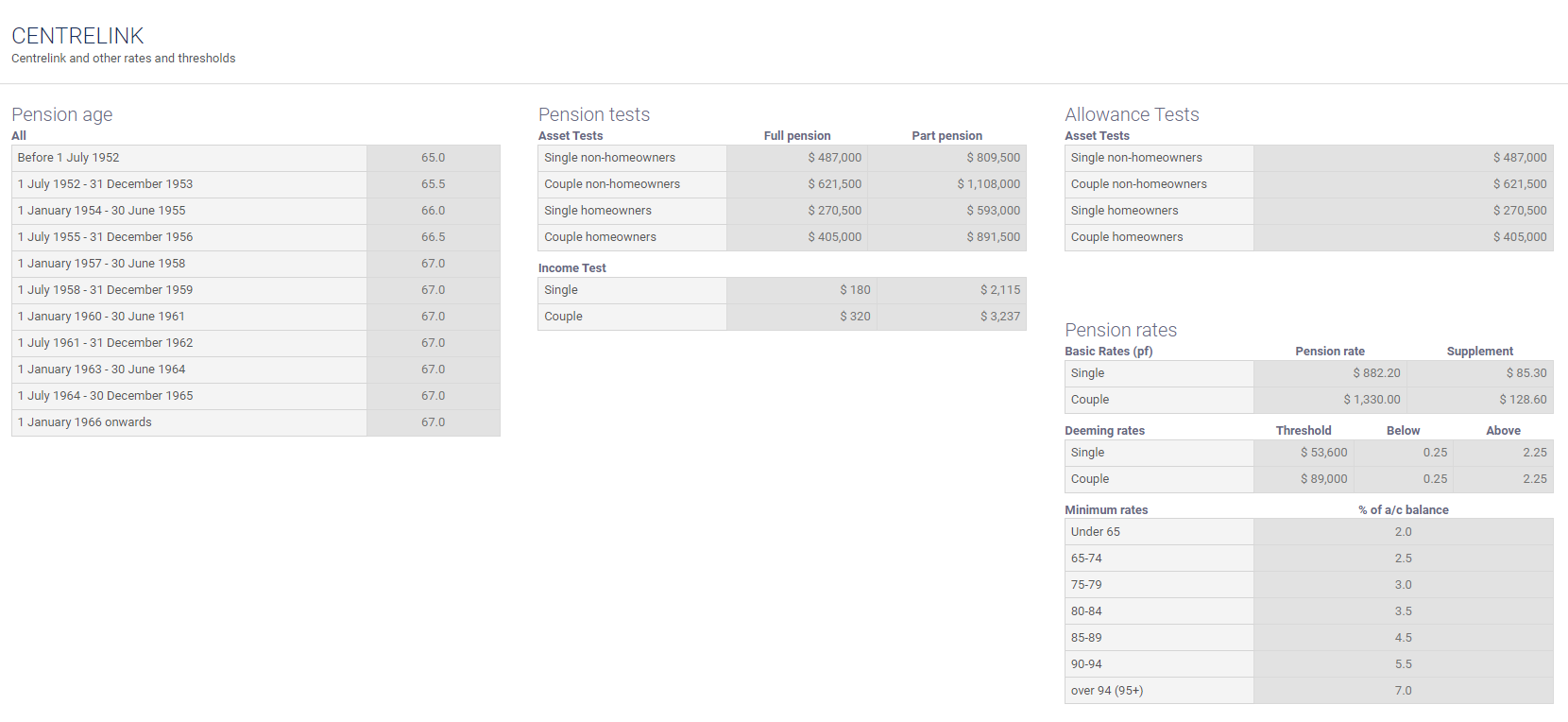Select "1 July 1958 - 31 December 1959" label
1568x722 pixels.
pos(105,290)
